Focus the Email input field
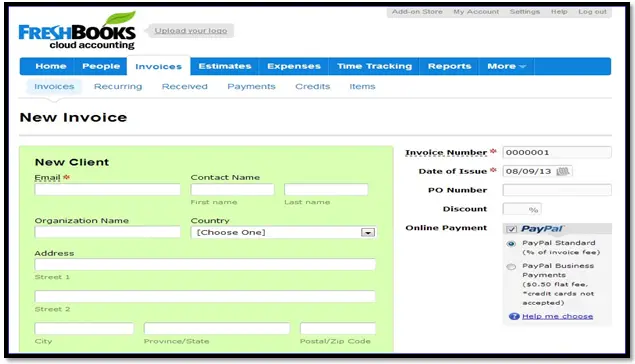The height and width of the screenshot is (364, 635). pos(107,189)
